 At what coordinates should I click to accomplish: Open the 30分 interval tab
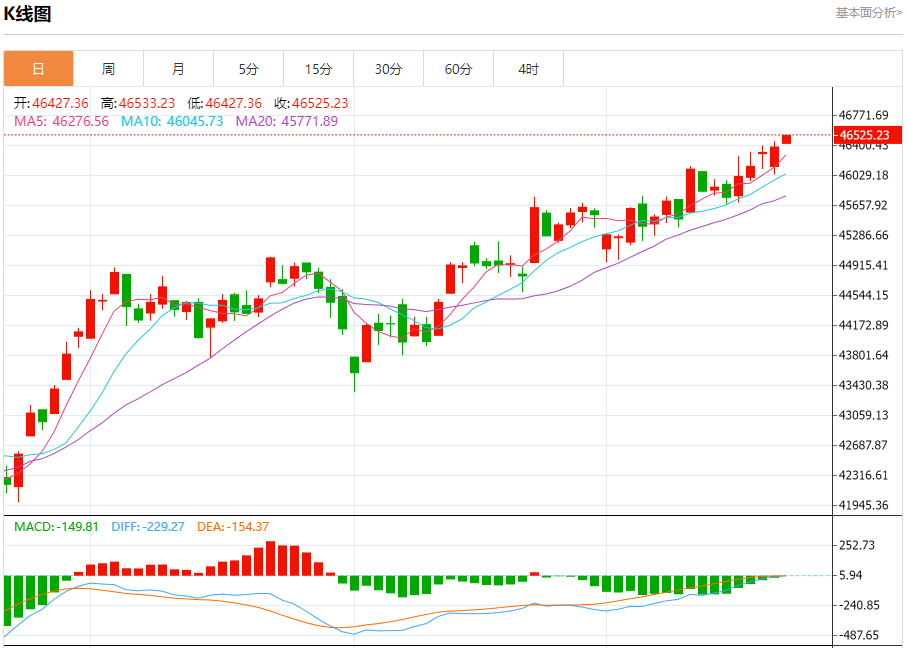389,69
